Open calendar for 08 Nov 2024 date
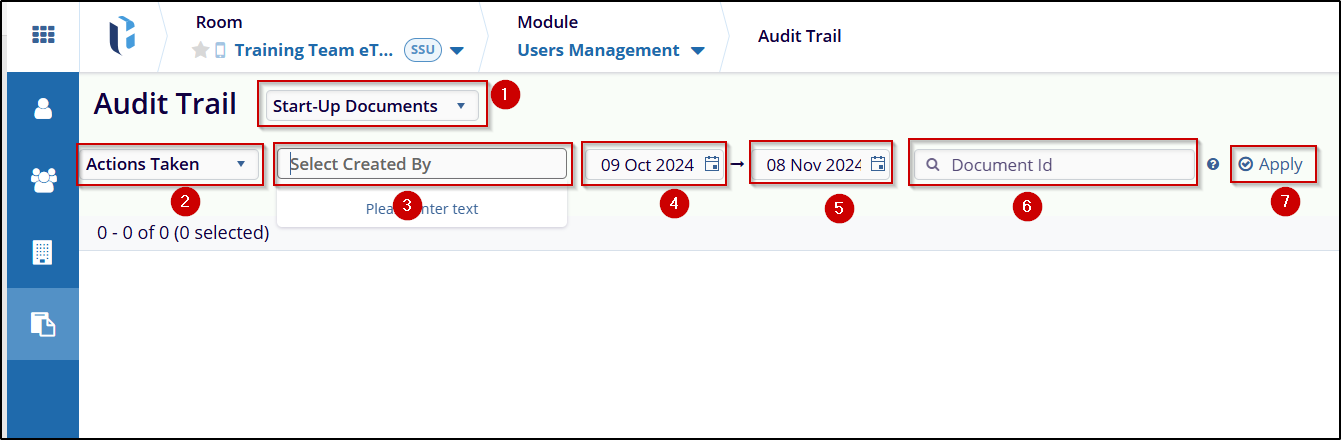The width and height of the screenshot is (1341, 440). [x=877, y=164]
